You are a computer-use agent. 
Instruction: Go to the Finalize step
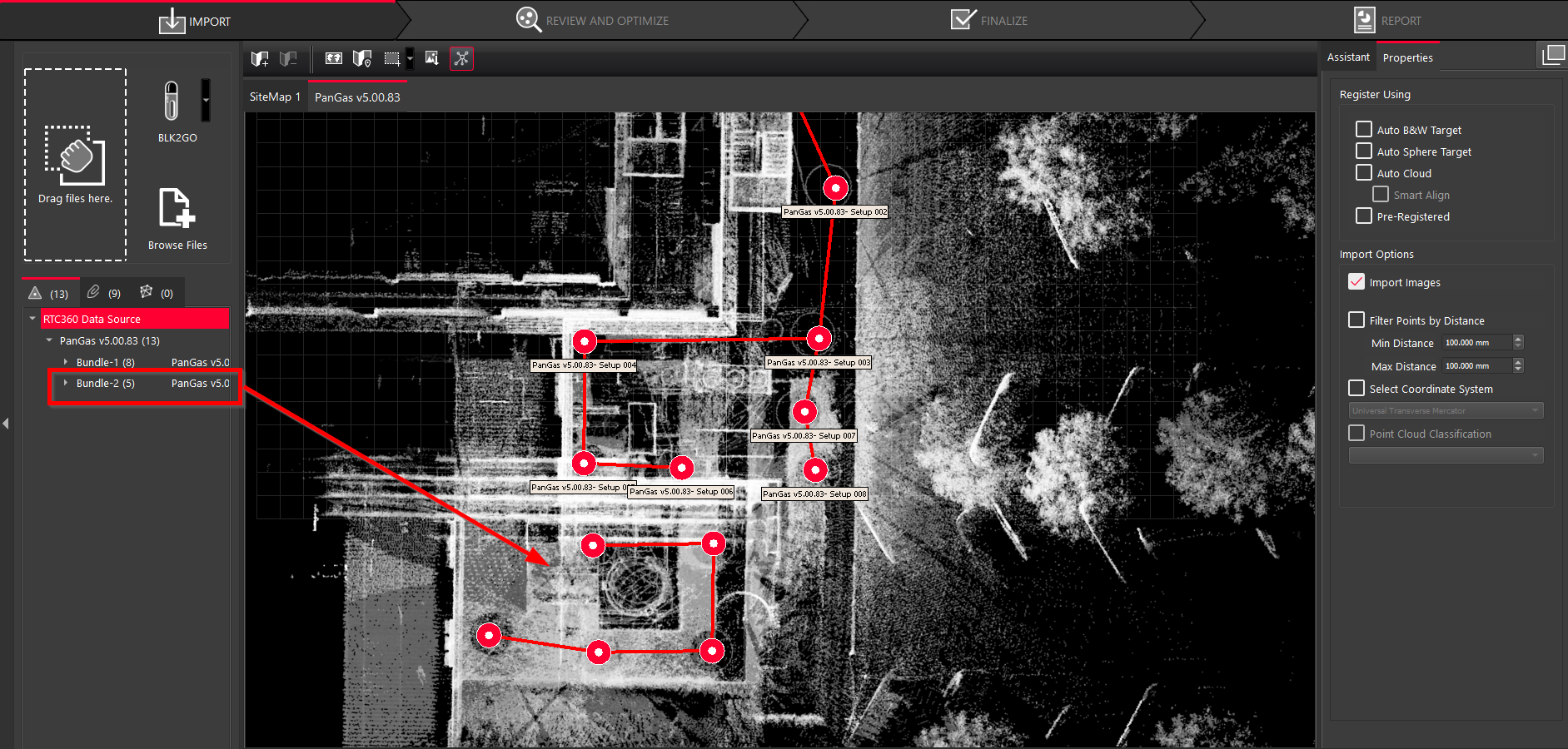tap(989, 21)
